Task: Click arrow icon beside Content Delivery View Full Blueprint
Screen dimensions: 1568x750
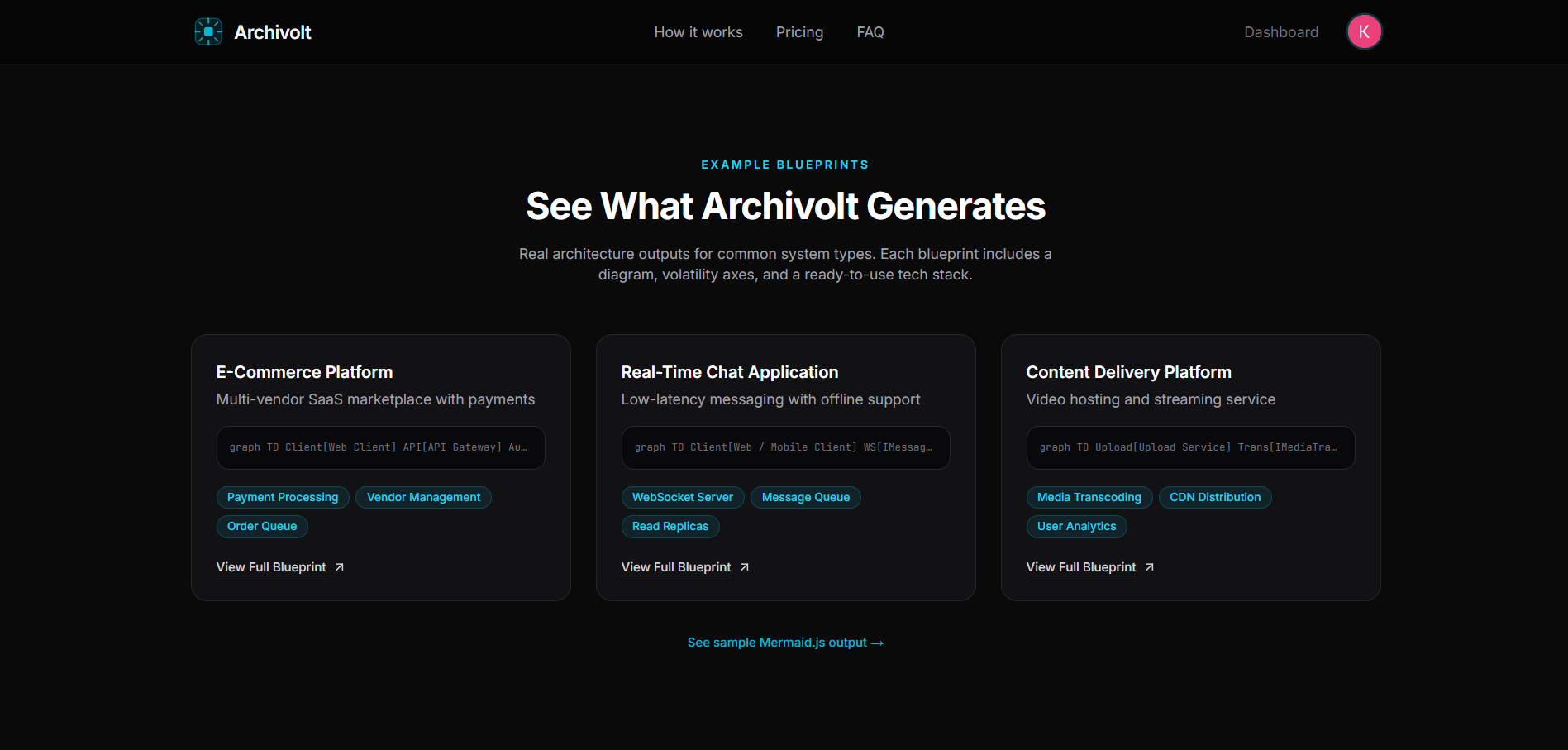Action: (1149, 567)
